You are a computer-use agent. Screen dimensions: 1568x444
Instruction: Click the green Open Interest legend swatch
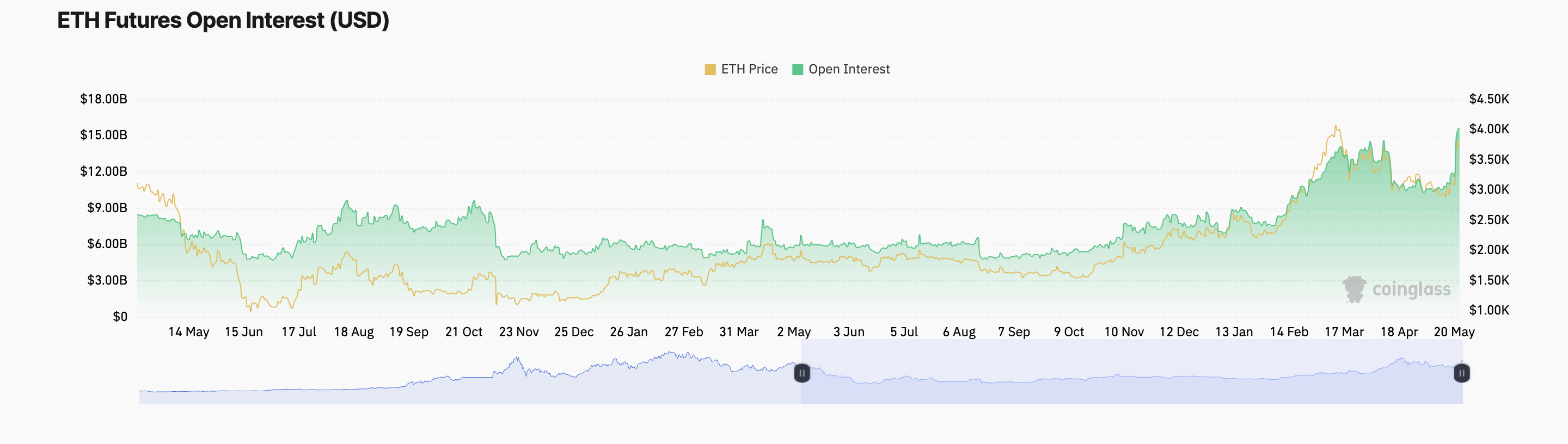click(798, 70)
